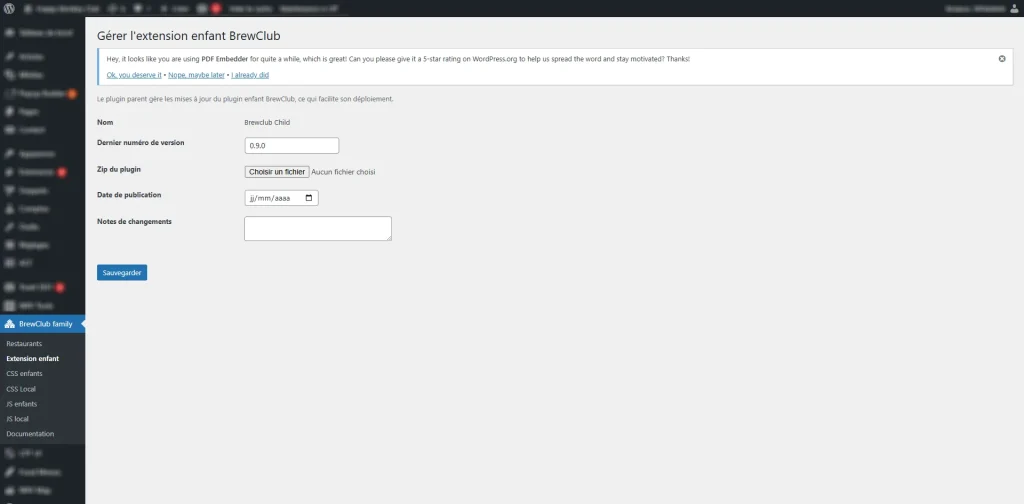Click the 'I already did' link
Image resolution: width=1024 pixels, height=504 pixels.
(249, 75)
